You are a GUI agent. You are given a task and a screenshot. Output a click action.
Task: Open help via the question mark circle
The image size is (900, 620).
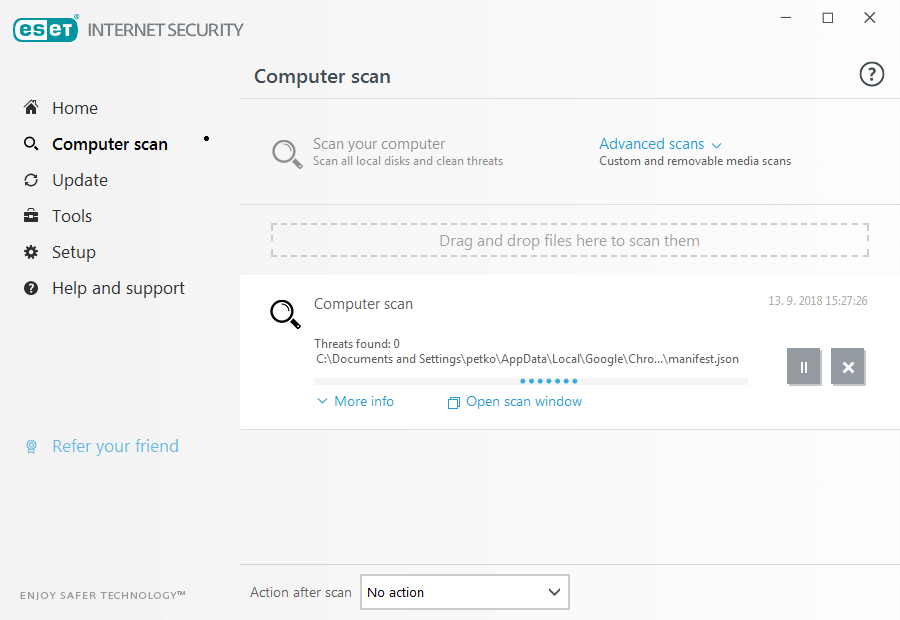[871, 74]
